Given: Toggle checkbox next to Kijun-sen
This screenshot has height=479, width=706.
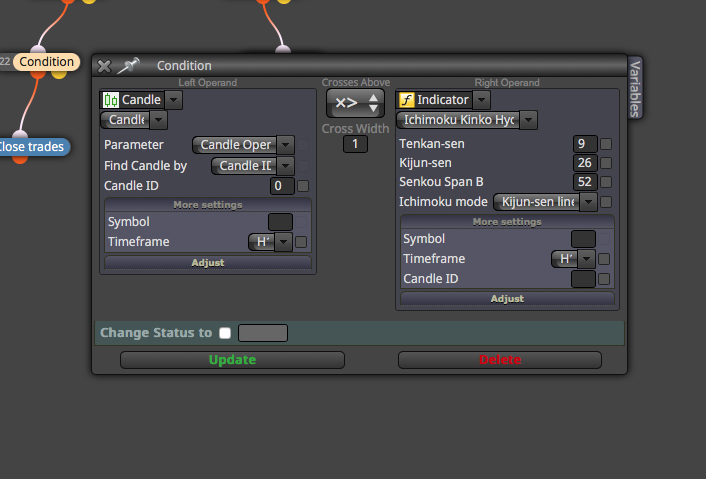Looking at the screenshot, I should [606, 163].
